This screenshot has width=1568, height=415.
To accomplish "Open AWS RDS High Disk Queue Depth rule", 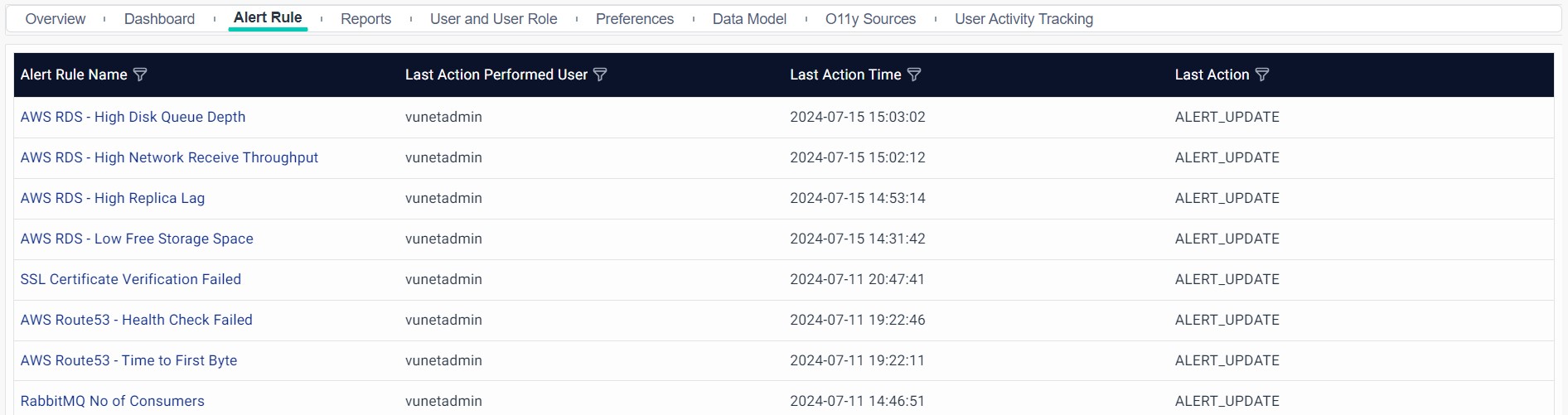I will point(133,117).
